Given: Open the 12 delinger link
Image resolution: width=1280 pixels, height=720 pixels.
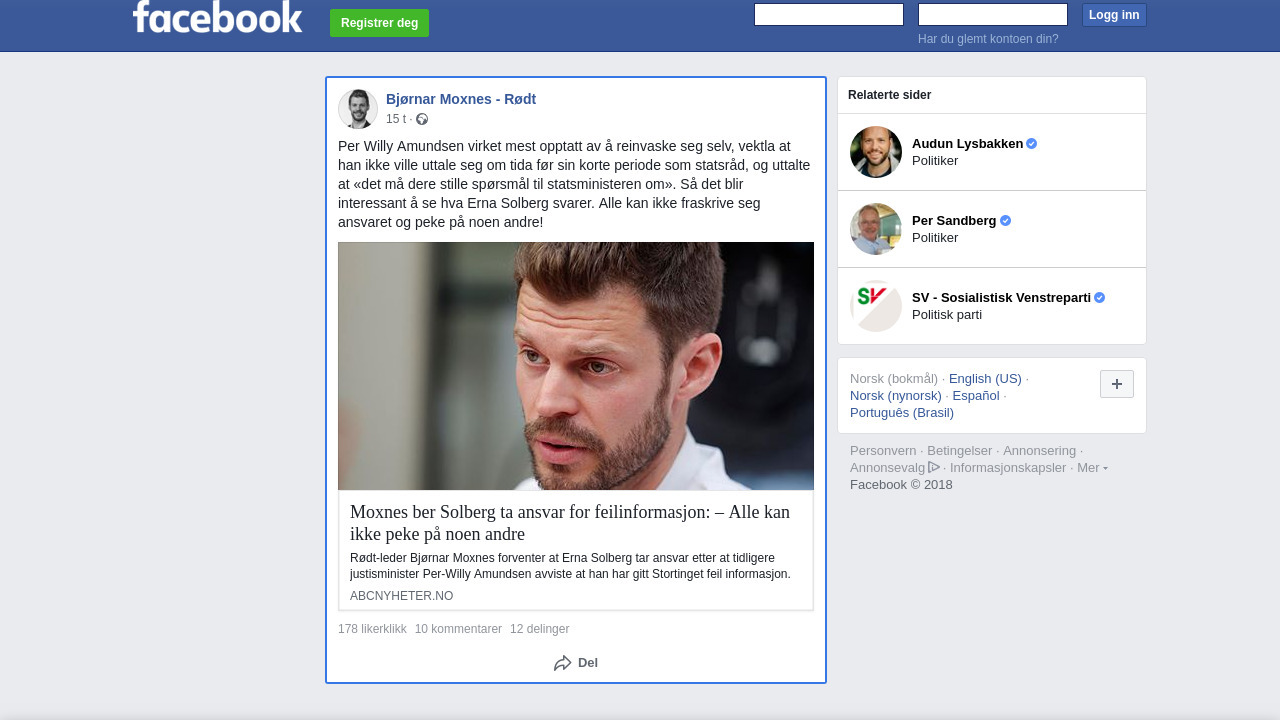Looking at the screenshot, I should coord(539,629).
